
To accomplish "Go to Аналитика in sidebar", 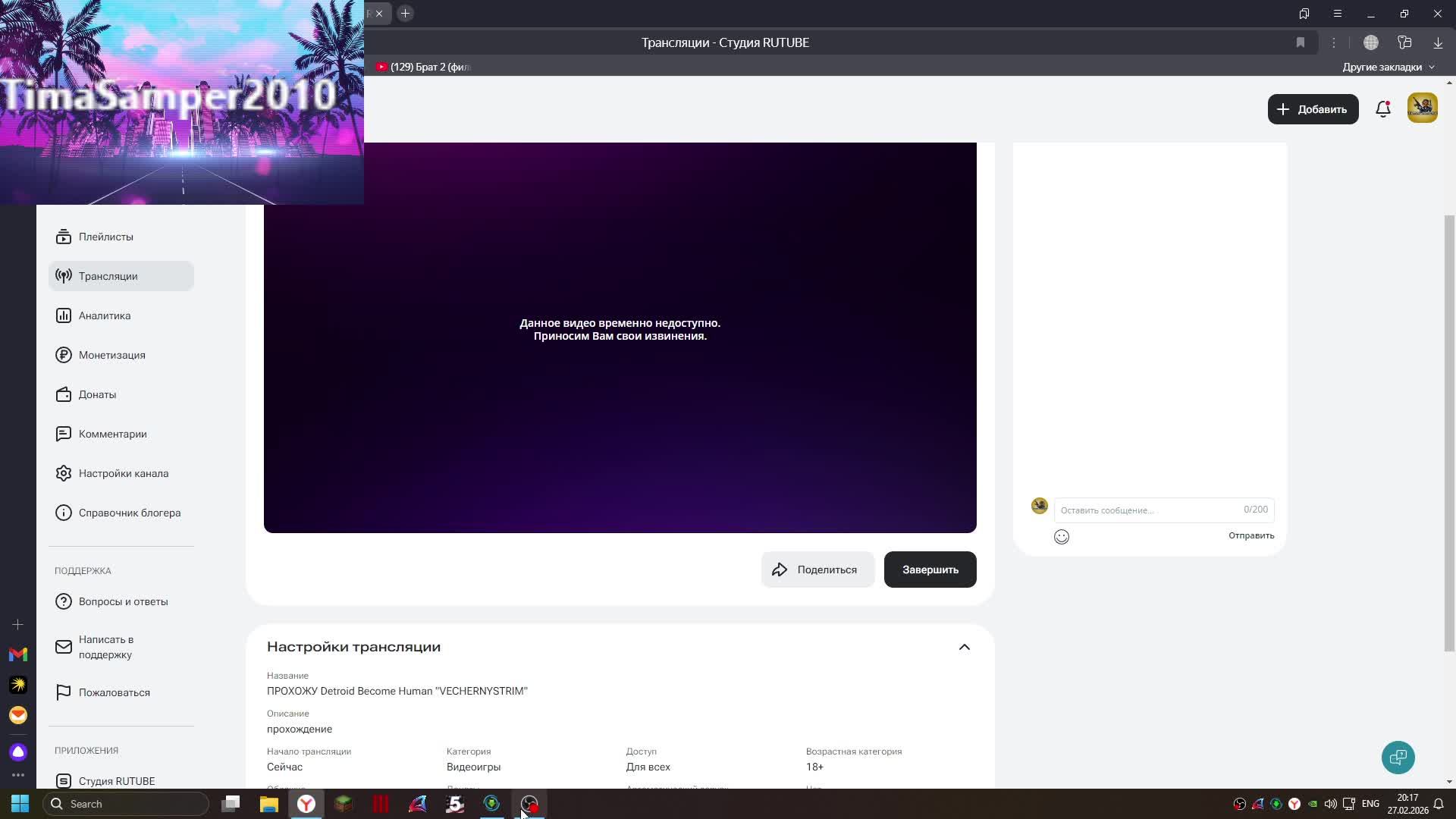I will tap(105, 315).
